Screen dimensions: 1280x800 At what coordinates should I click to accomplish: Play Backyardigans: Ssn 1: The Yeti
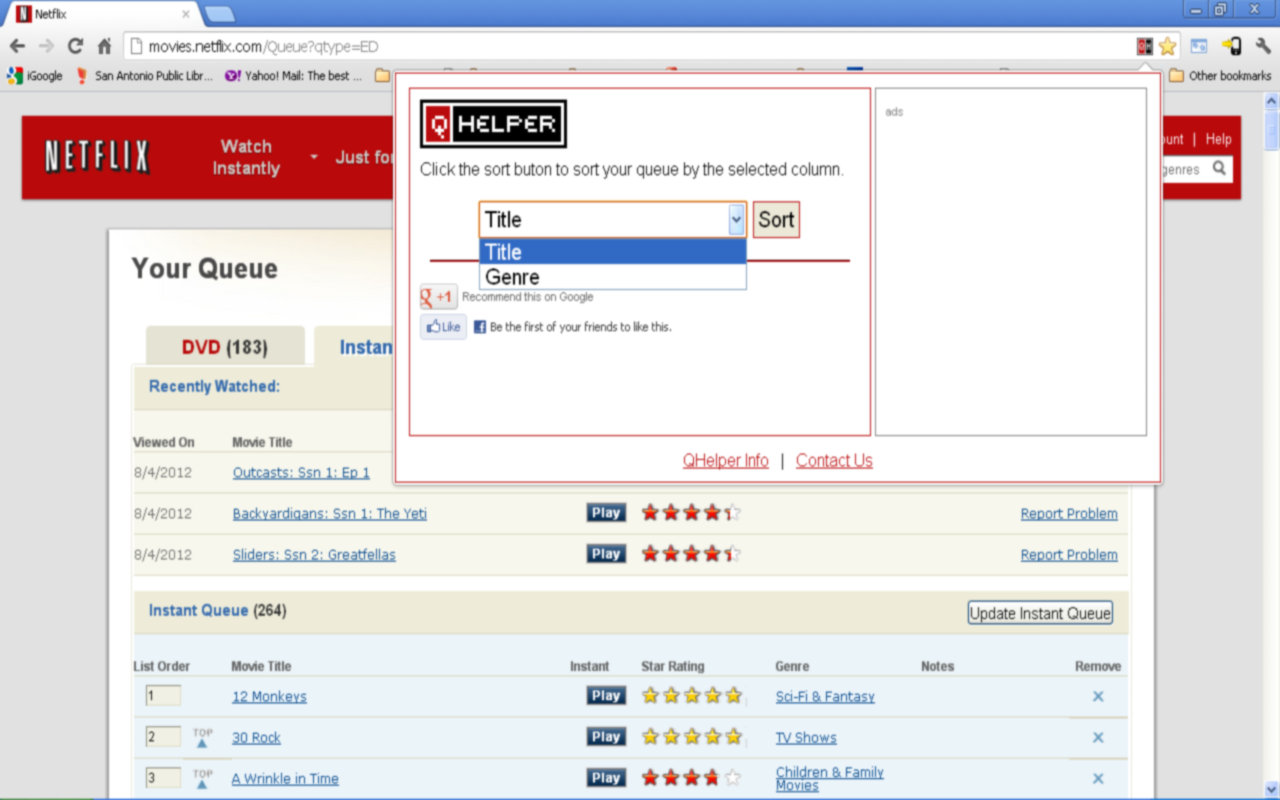tap(606, 513)
